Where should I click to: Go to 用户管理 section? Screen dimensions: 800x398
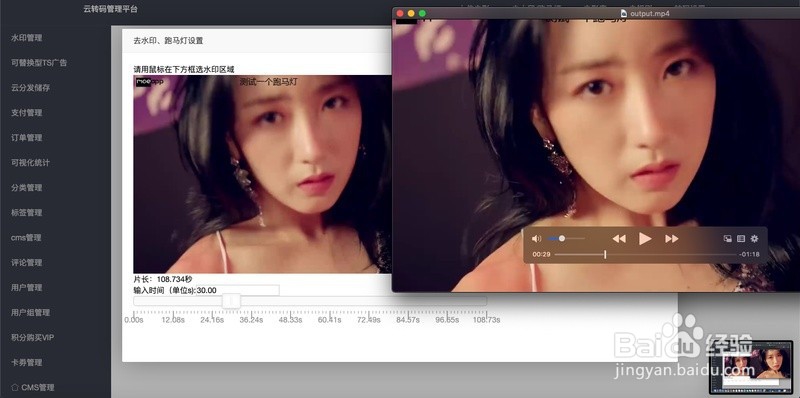27,288
